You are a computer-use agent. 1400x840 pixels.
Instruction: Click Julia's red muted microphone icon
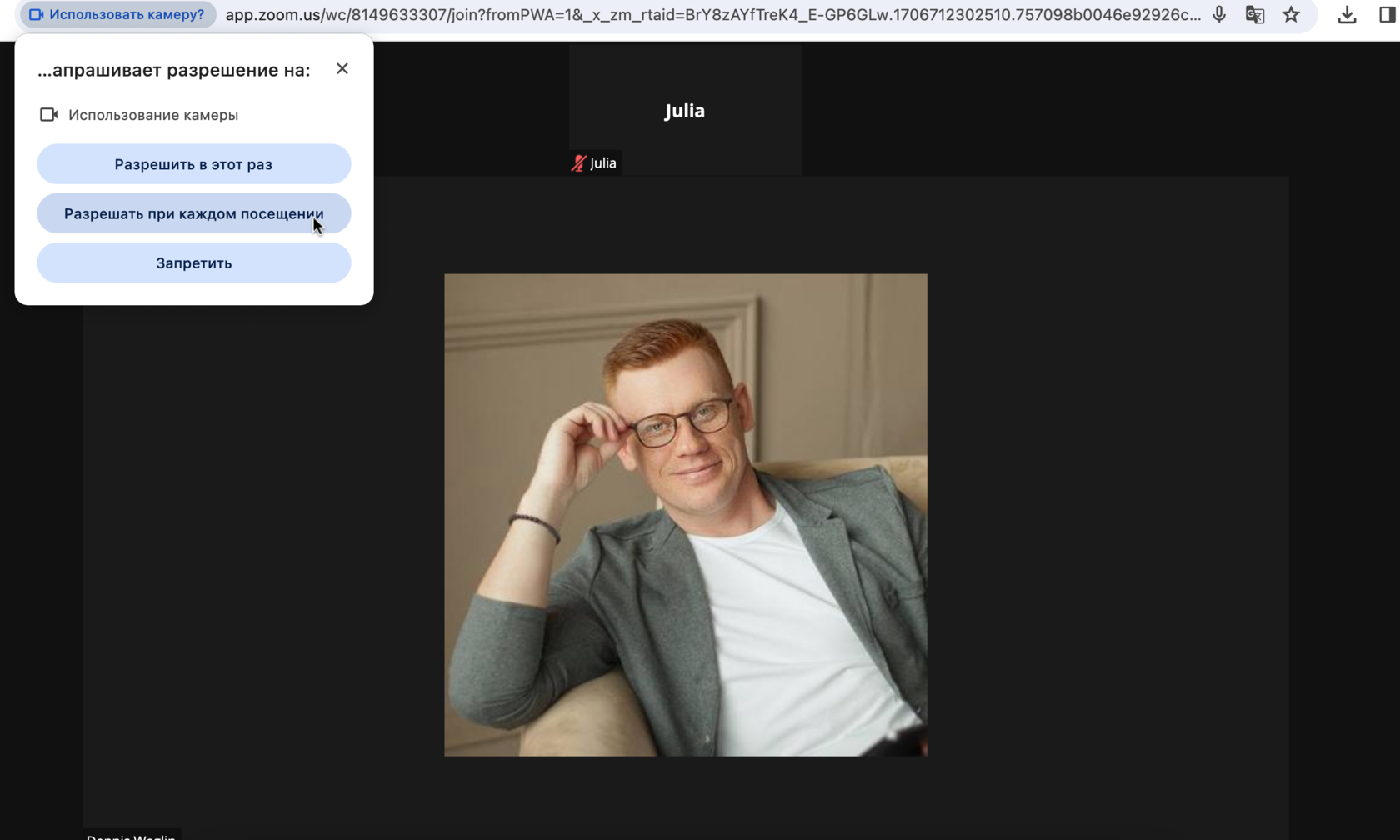point(578,163)
